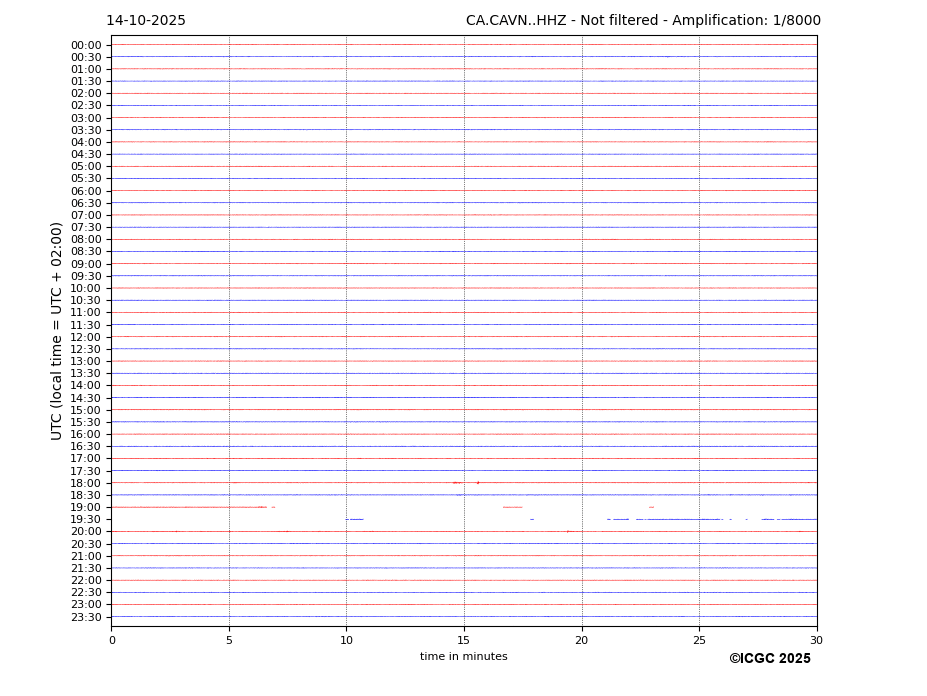Click the date label 14-10-2025
Screen dimensions: 927x696
[146, 21]
